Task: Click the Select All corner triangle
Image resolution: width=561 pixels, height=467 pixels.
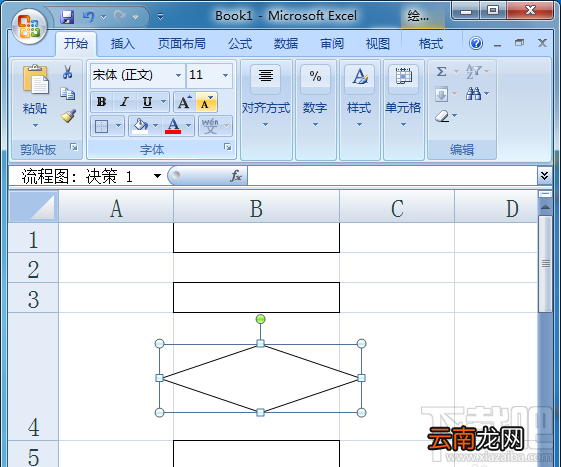Action: tap(33, 206)
